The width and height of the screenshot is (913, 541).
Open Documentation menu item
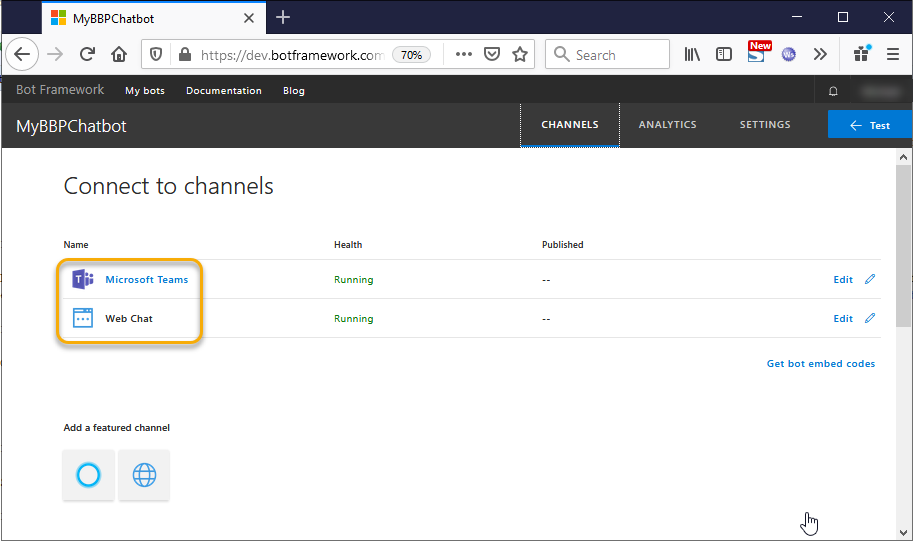coord(224,91)
